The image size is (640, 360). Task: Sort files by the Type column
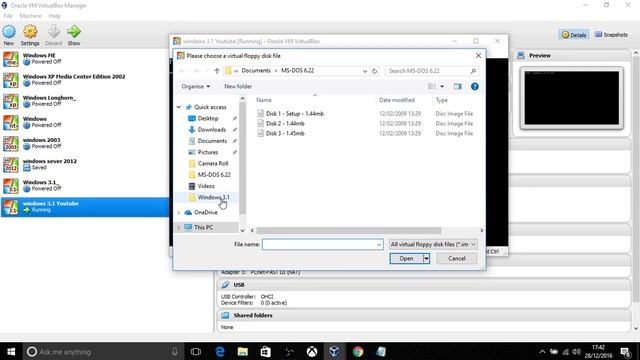click(442, 100)
